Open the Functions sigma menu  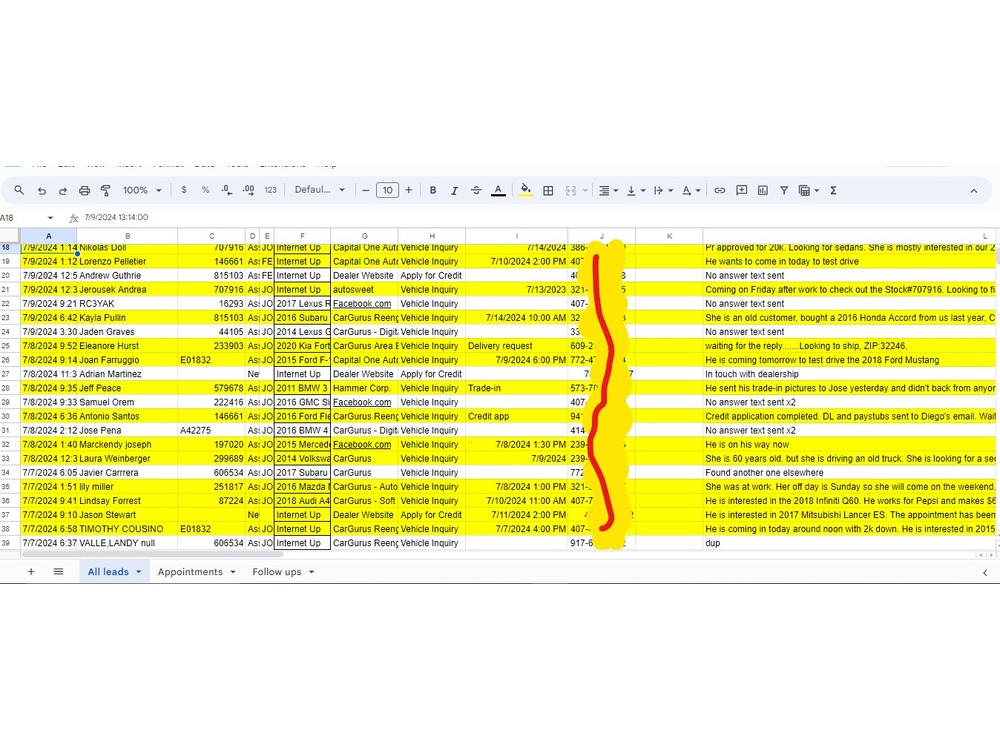coord(833,190)
